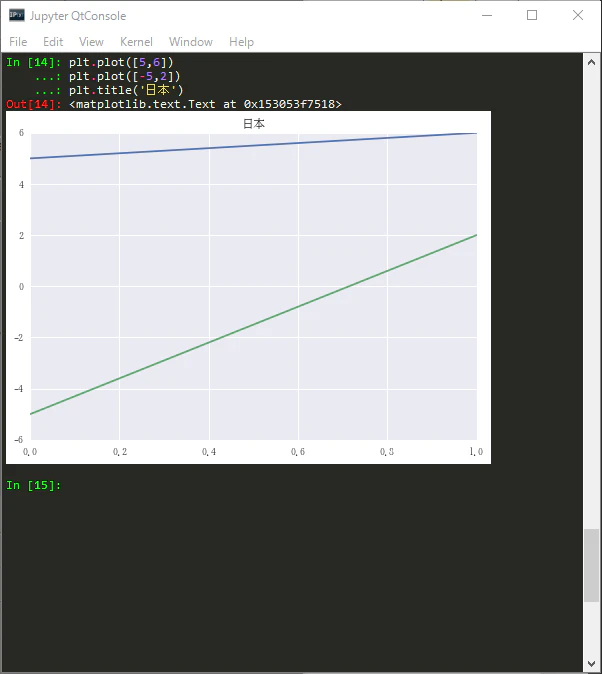
Task: Click the x-axis tick label 0.4
Action: tap(209, 452)
